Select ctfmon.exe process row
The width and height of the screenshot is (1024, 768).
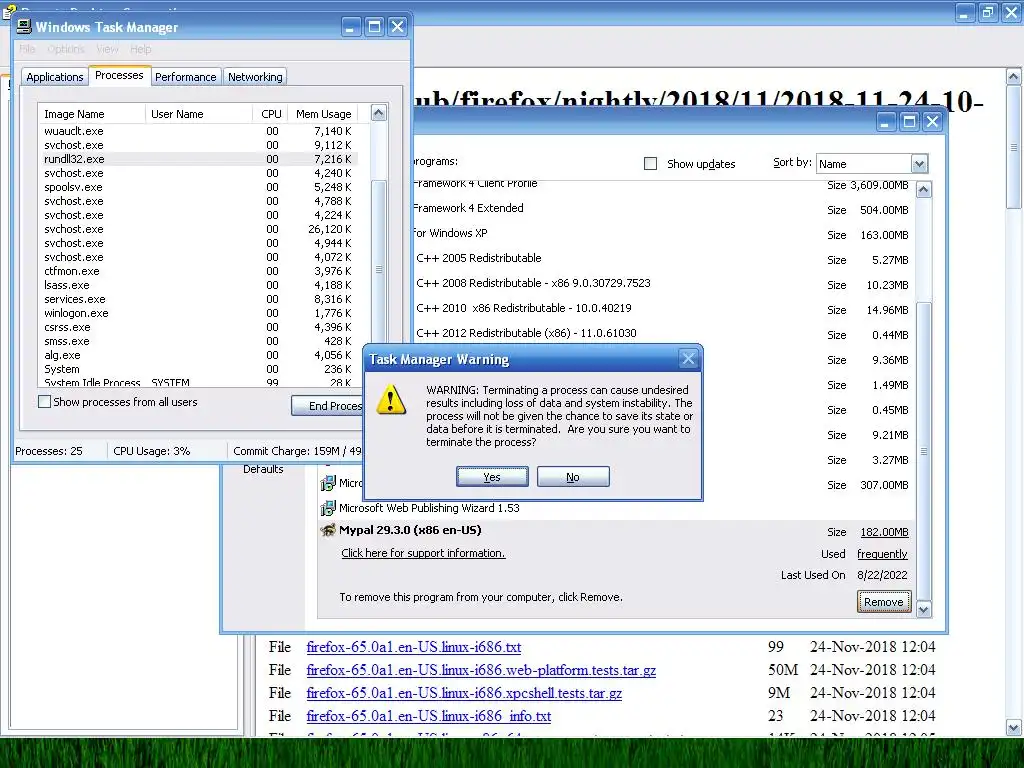[x=198, y=271]
